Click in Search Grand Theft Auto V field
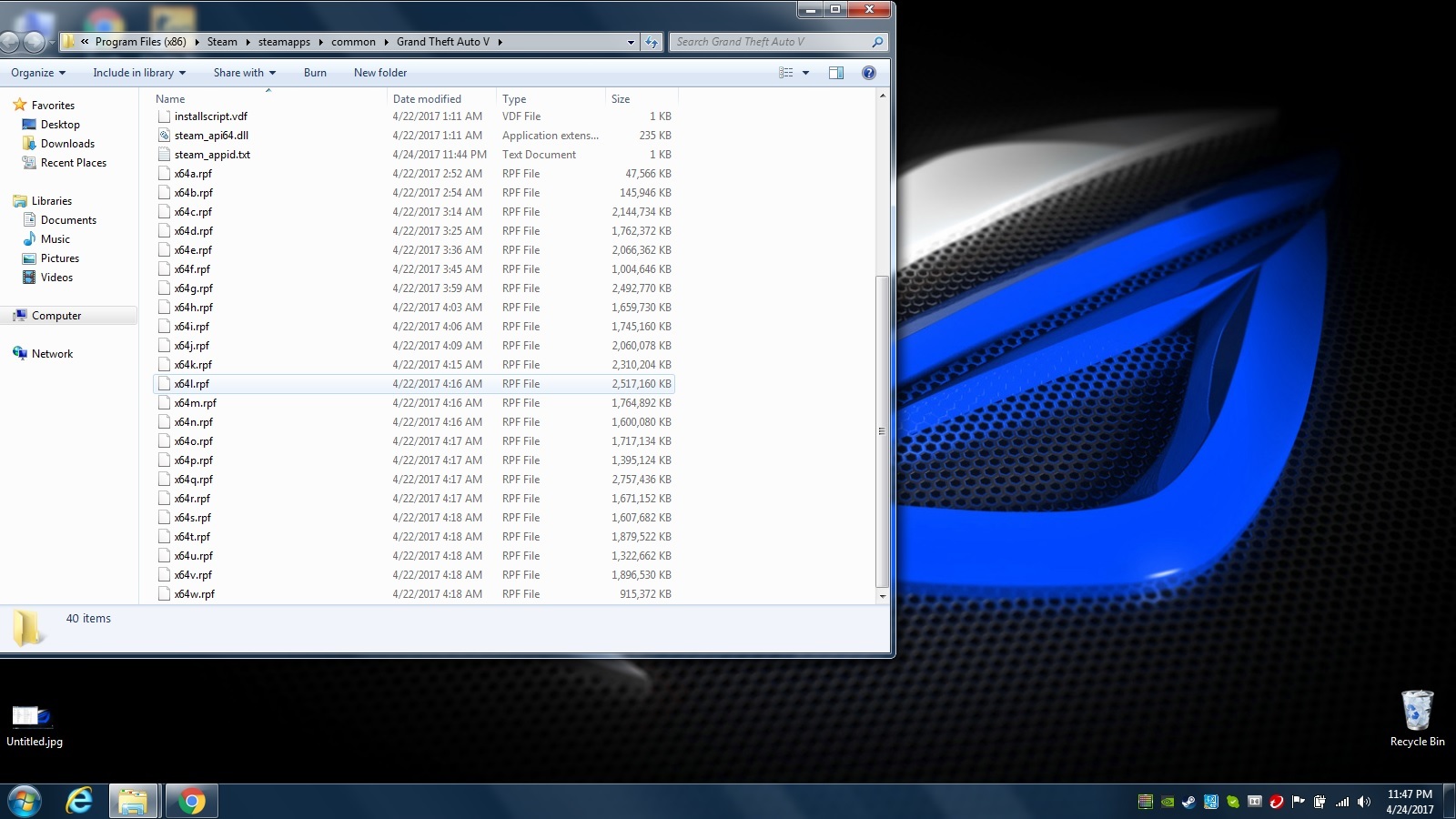Image resolution: width=1456 pixels, height=819 pixels. [x=771, y=42]
